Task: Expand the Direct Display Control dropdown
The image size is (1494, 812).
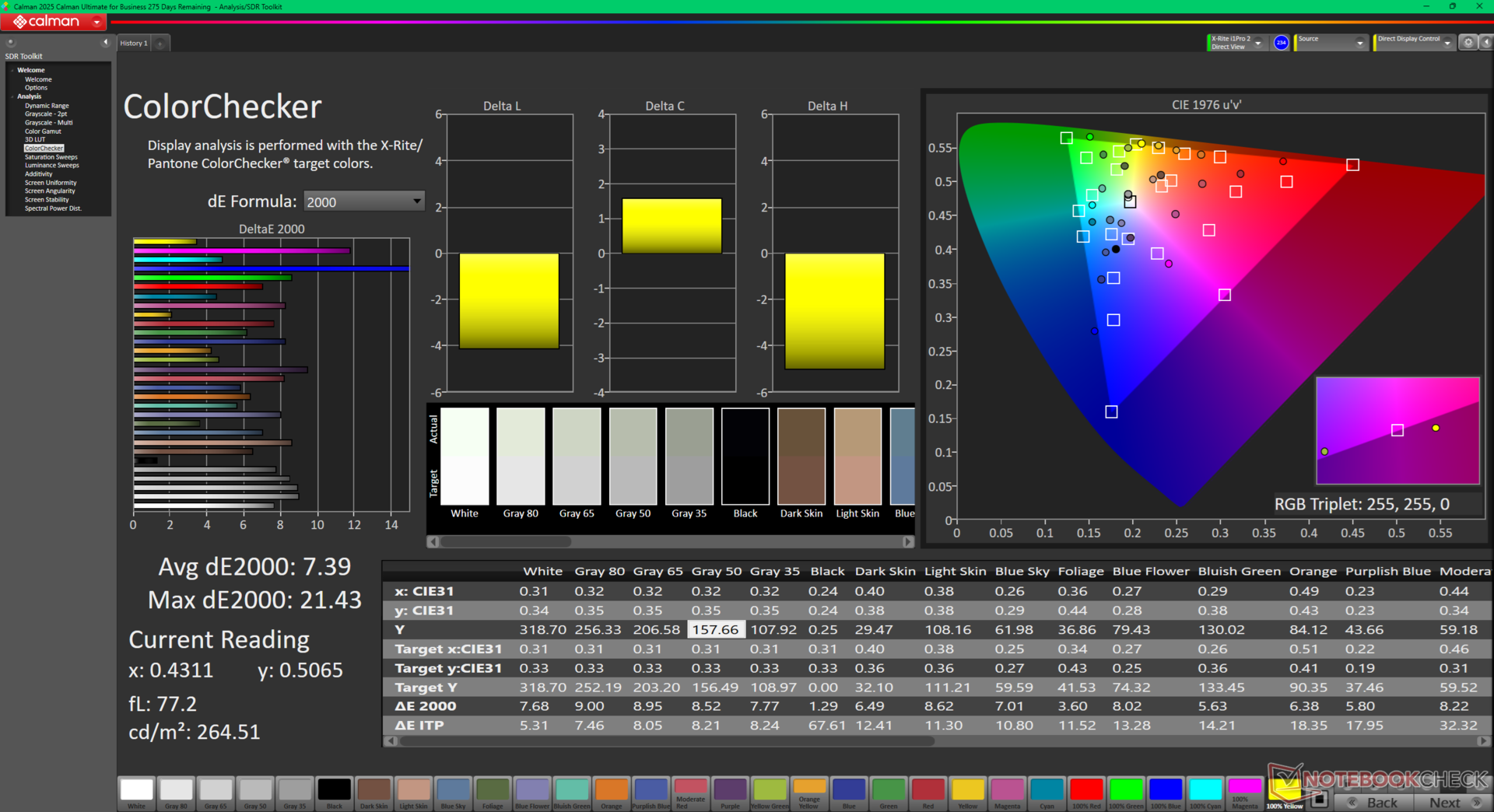Action: click(1447, 43)
